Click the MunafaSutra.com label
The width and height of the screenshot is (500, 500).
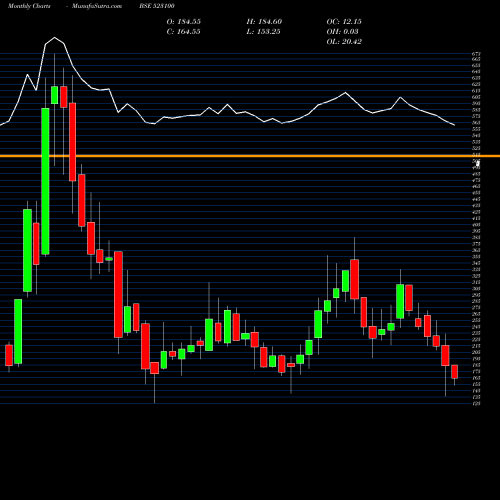97,6
